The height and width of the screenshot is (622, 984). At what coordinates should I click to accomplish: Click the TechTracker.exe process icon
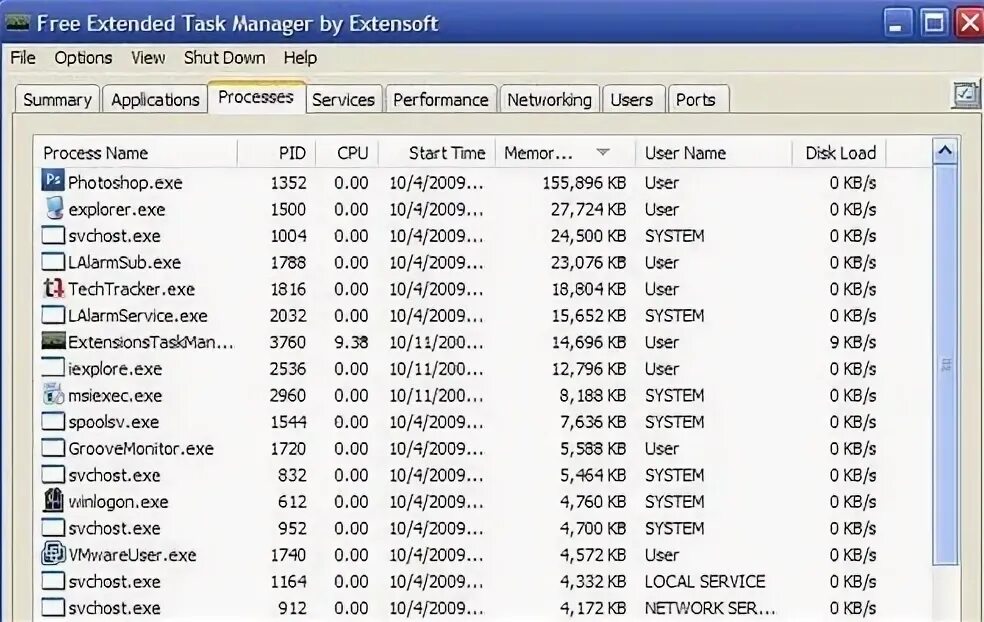point(53,289)
